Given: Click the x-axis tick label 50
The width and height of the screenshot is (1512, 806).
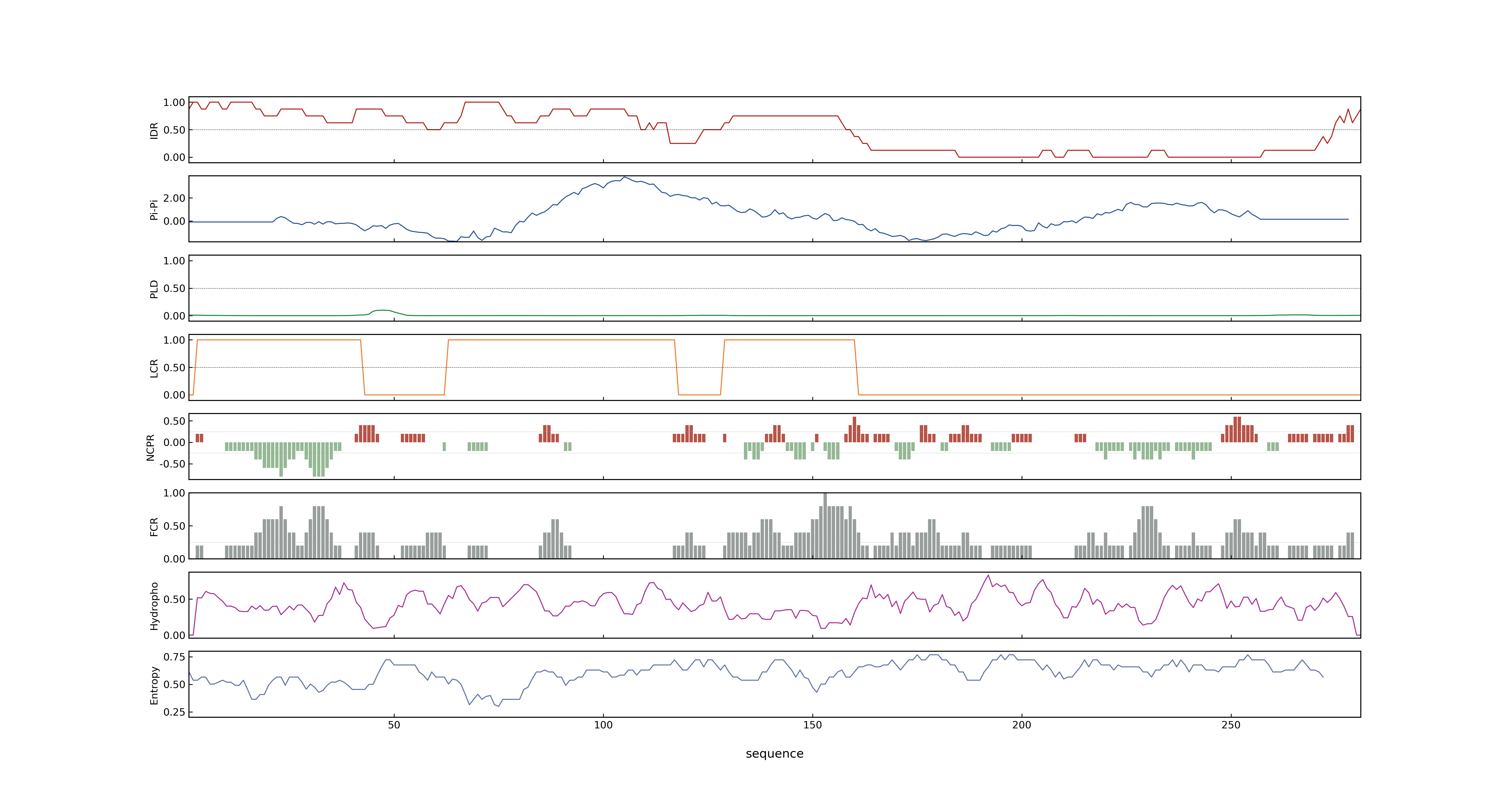Looking at the screenshot, I should point(394,725).
